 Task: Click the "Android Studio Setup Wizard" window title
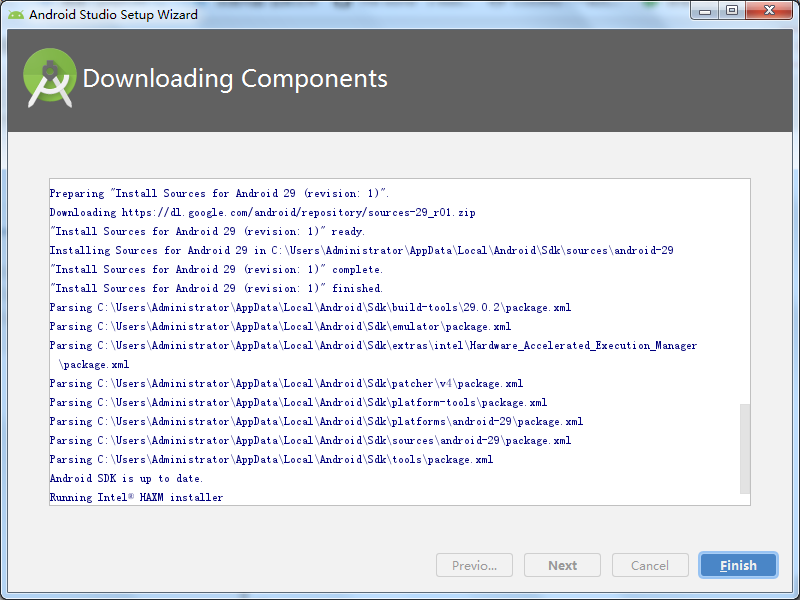[113, 14]
